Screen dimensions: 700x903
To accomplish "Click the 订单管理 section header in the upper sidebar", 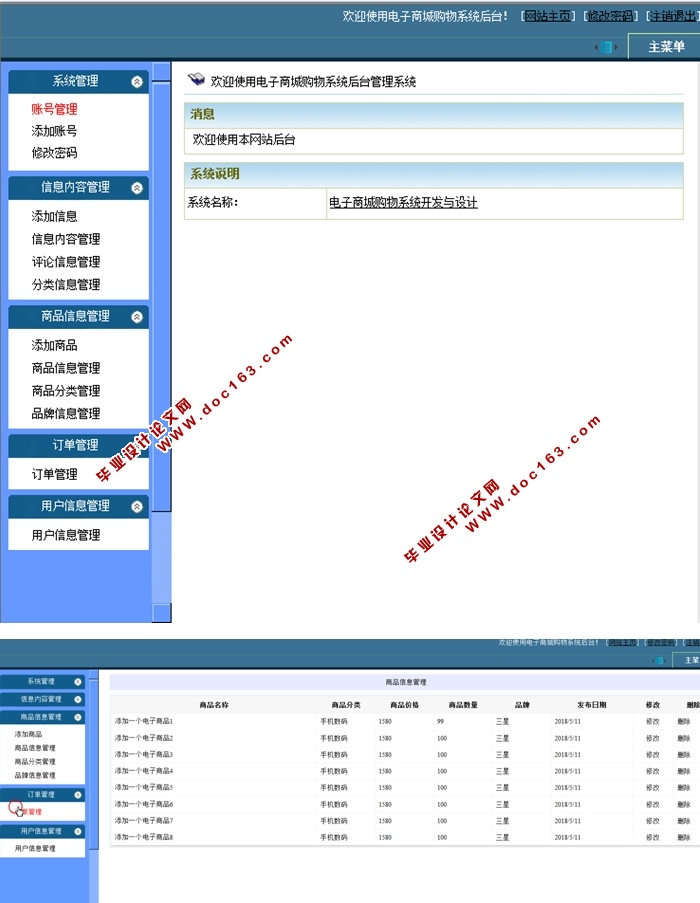I will coord(78,445).
